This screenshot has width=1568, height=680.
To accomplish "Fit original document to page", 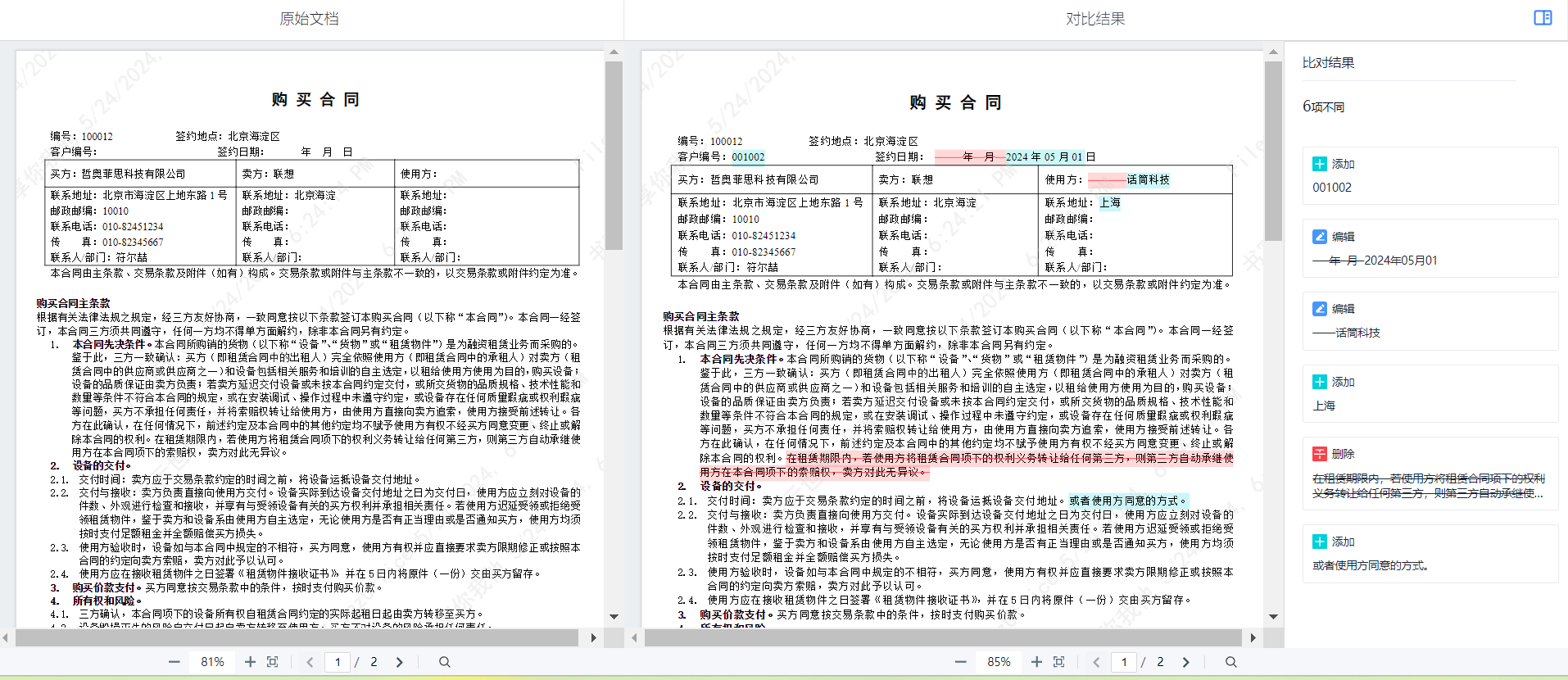I will [273, 662].
